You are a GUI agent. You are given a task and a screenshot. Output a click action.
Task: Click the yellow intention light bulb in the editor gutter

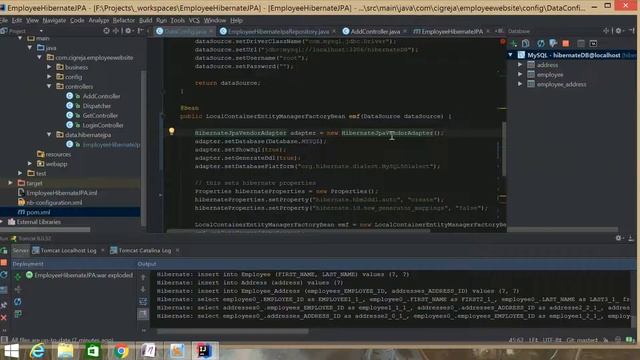click(x=171, y=131)
